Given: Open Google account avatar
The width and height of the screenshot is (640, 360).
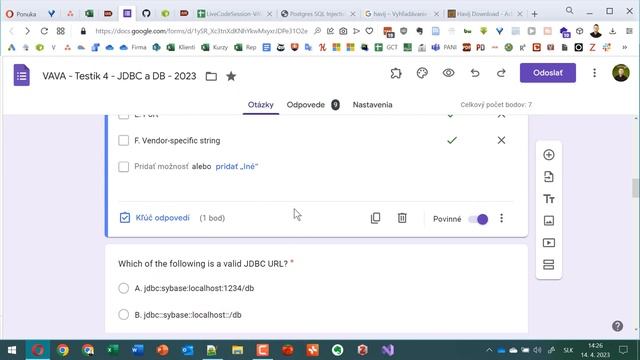Looking at the screenshot, I should (620, 73).
